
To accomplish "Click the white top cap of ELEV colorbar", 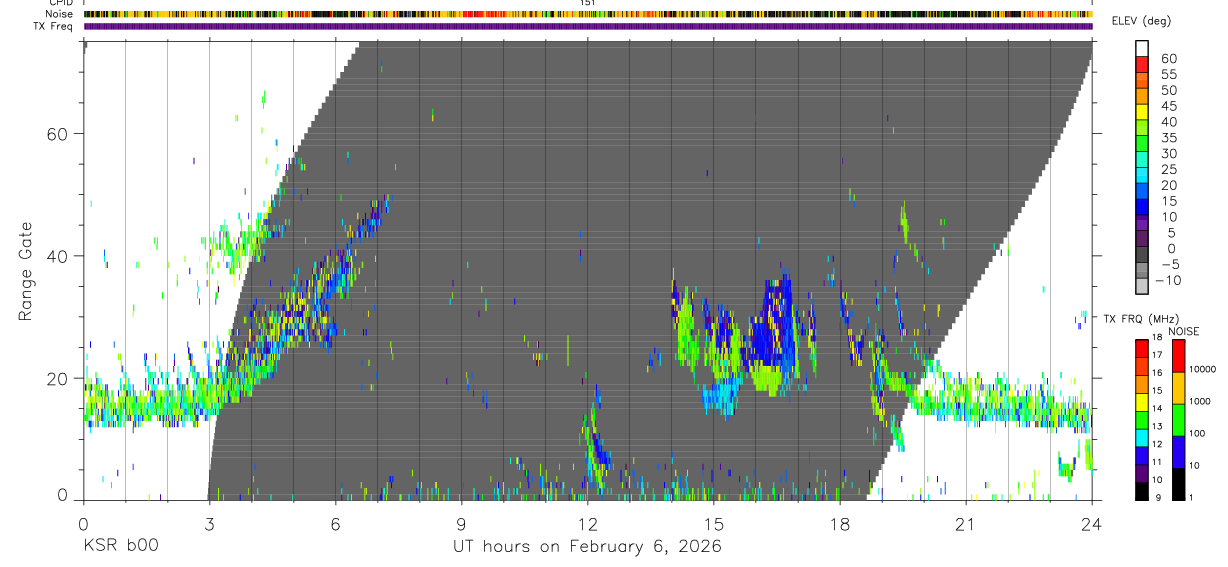I will pyautogui.click(x=1141, y=49).
